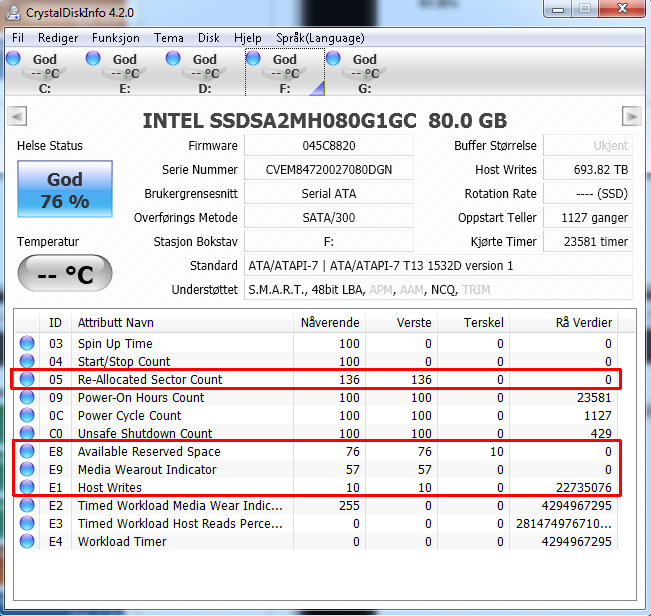Select the Power Cycle Count row name
This screenshot has height=616, width=651.
pyautogui.click(x=130, y=416)
